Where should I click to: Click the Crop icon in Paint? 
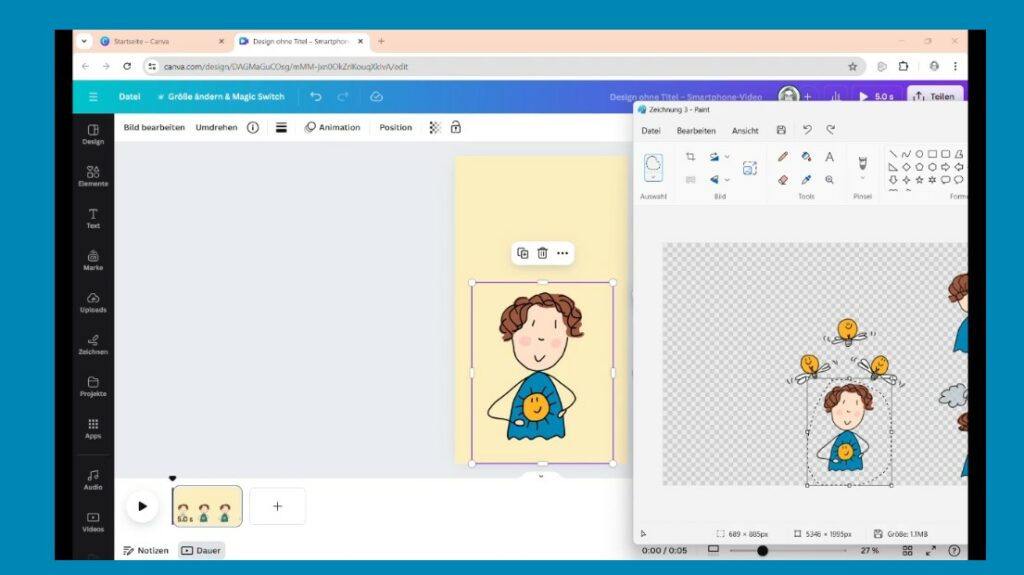(690, 157)
